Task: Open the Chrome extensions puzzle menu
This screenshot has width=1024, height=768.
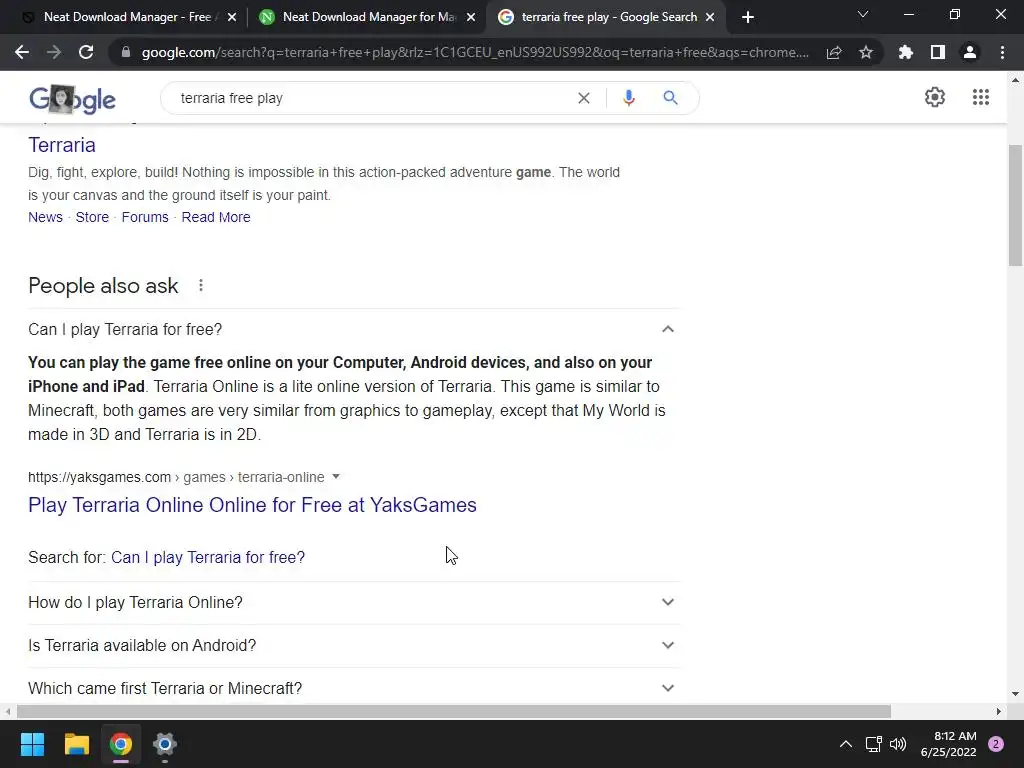Action: (906, 52)
